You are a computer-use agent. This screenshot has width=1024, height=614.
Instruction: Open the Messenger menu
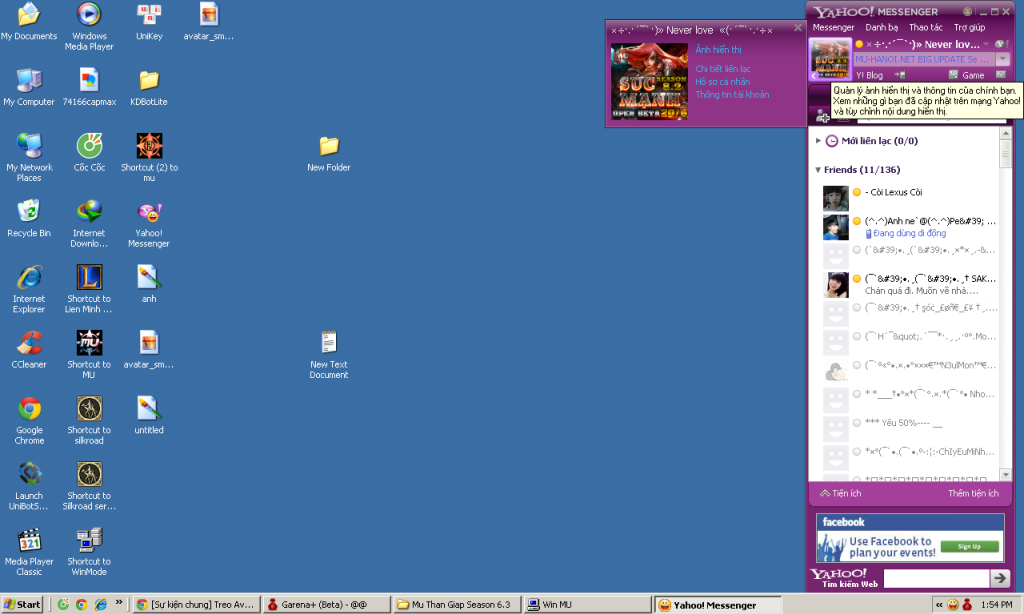point(833,27)
